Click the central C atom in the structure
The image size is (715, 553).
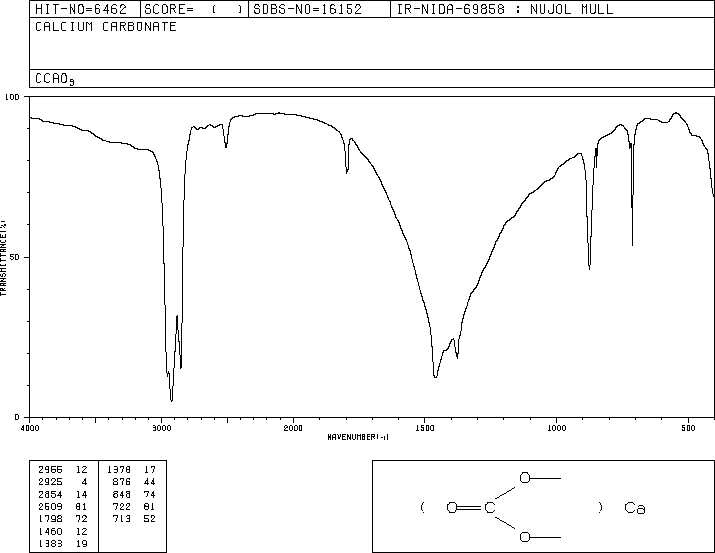pyautogui.click(x=490, y=507)
